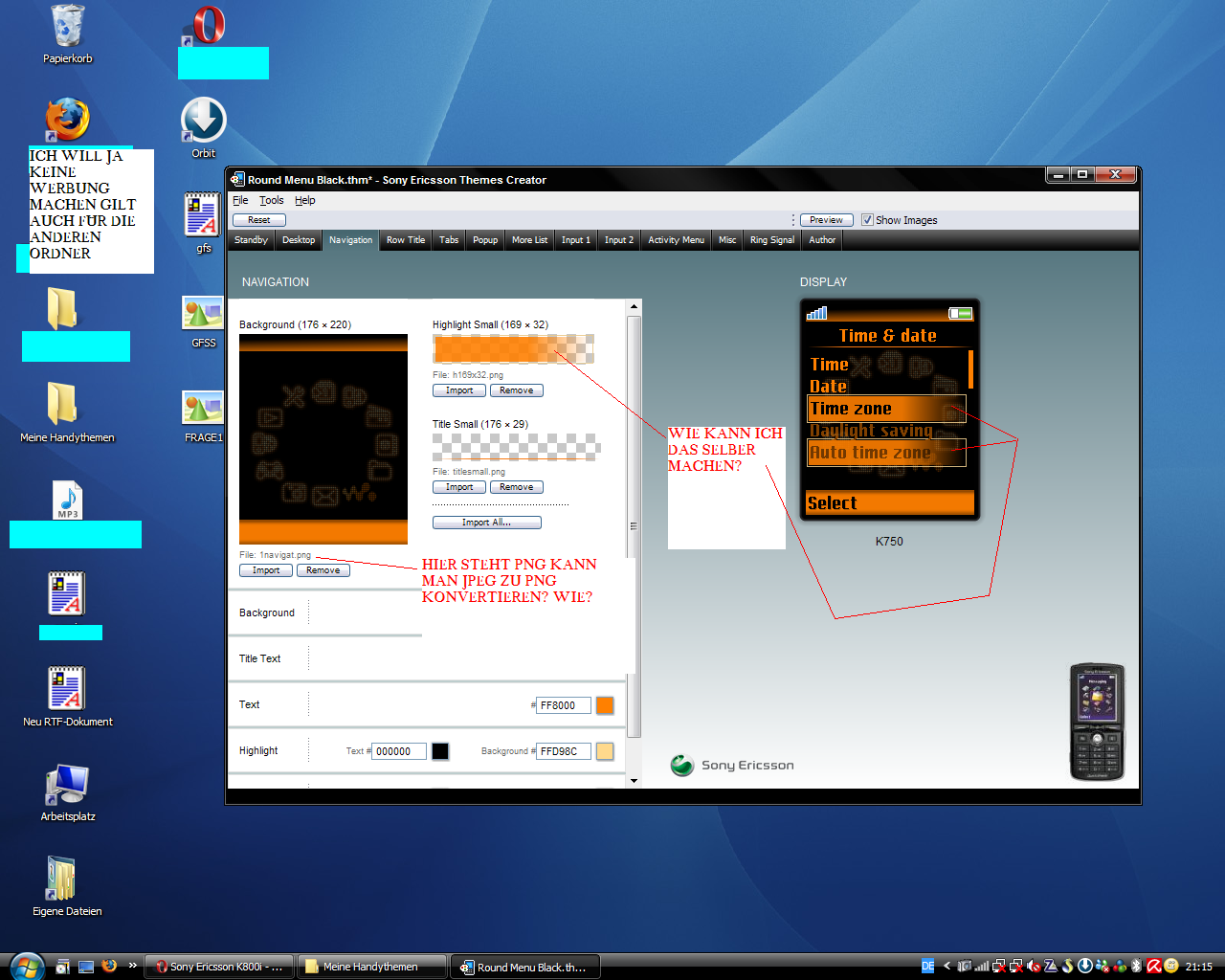Open the Tools menu
The image size is (1225, 980).
pos(272,200)
